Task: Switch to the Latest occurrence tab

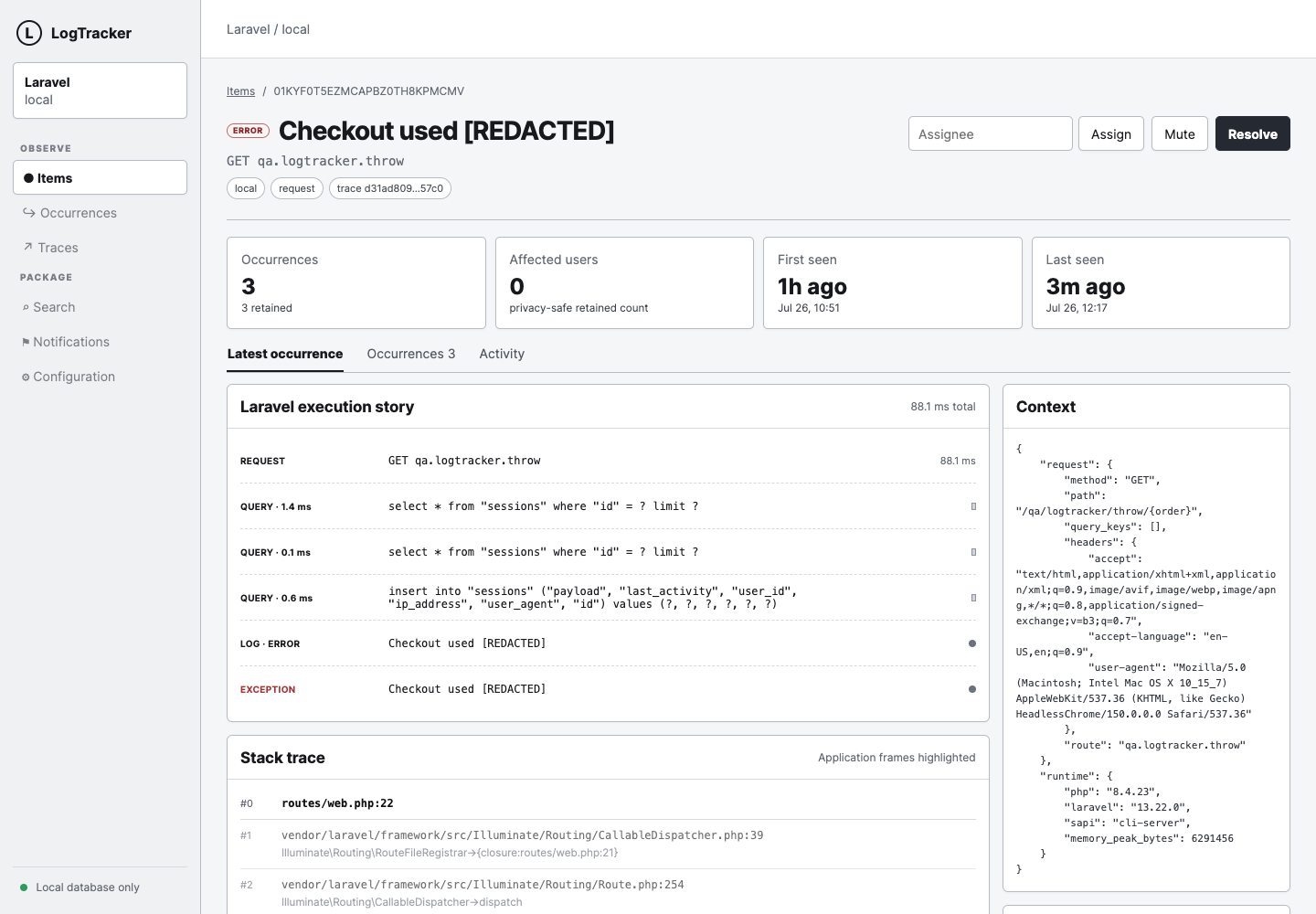Action: (285, 354)
